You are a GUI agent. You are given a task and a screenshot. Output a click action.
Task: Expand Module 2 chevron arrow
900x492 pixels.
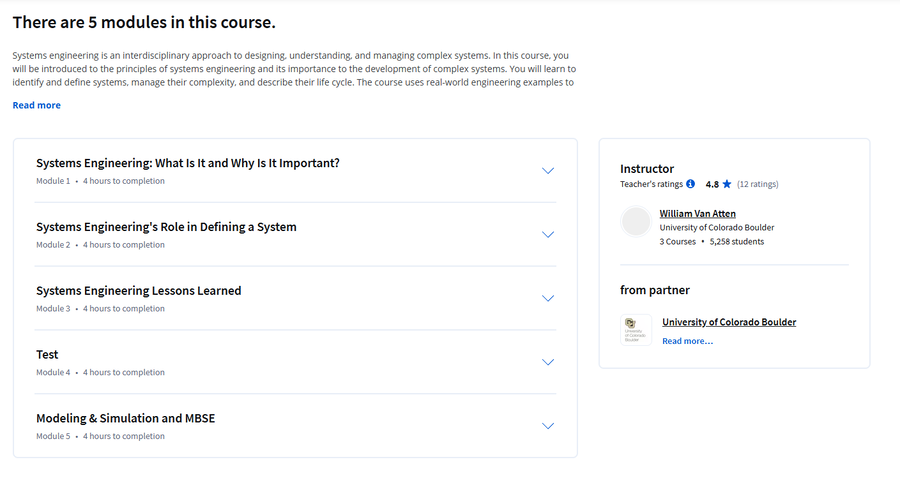coord(548,234)
